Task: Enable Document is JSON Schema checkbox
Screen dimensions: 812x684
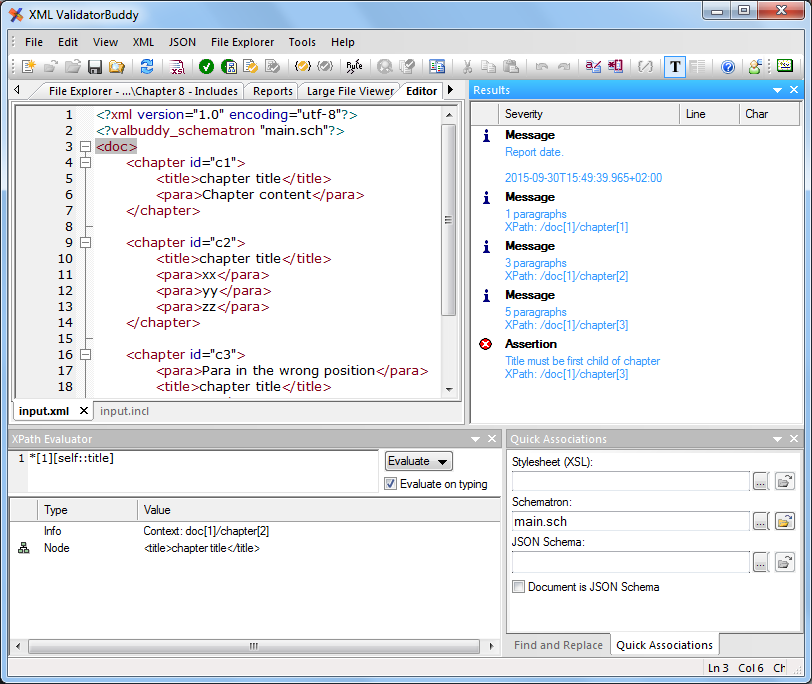Action: tap(518, 587)
